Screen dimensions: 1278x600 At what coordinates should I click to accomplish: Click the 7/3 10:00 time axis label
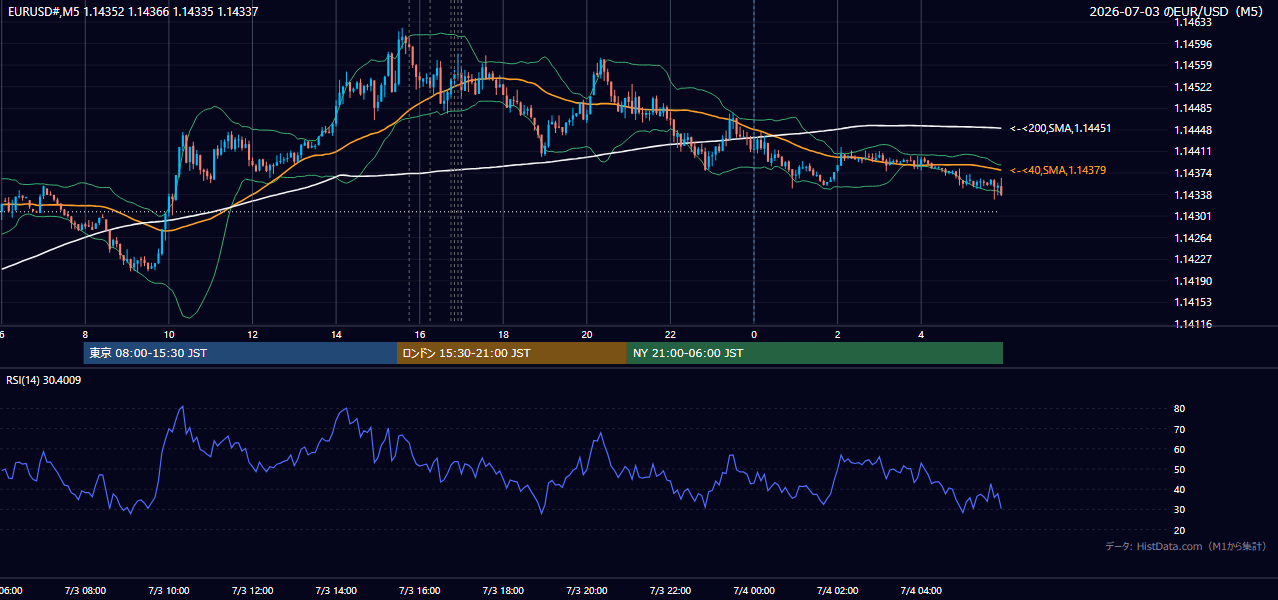(169, 591)
